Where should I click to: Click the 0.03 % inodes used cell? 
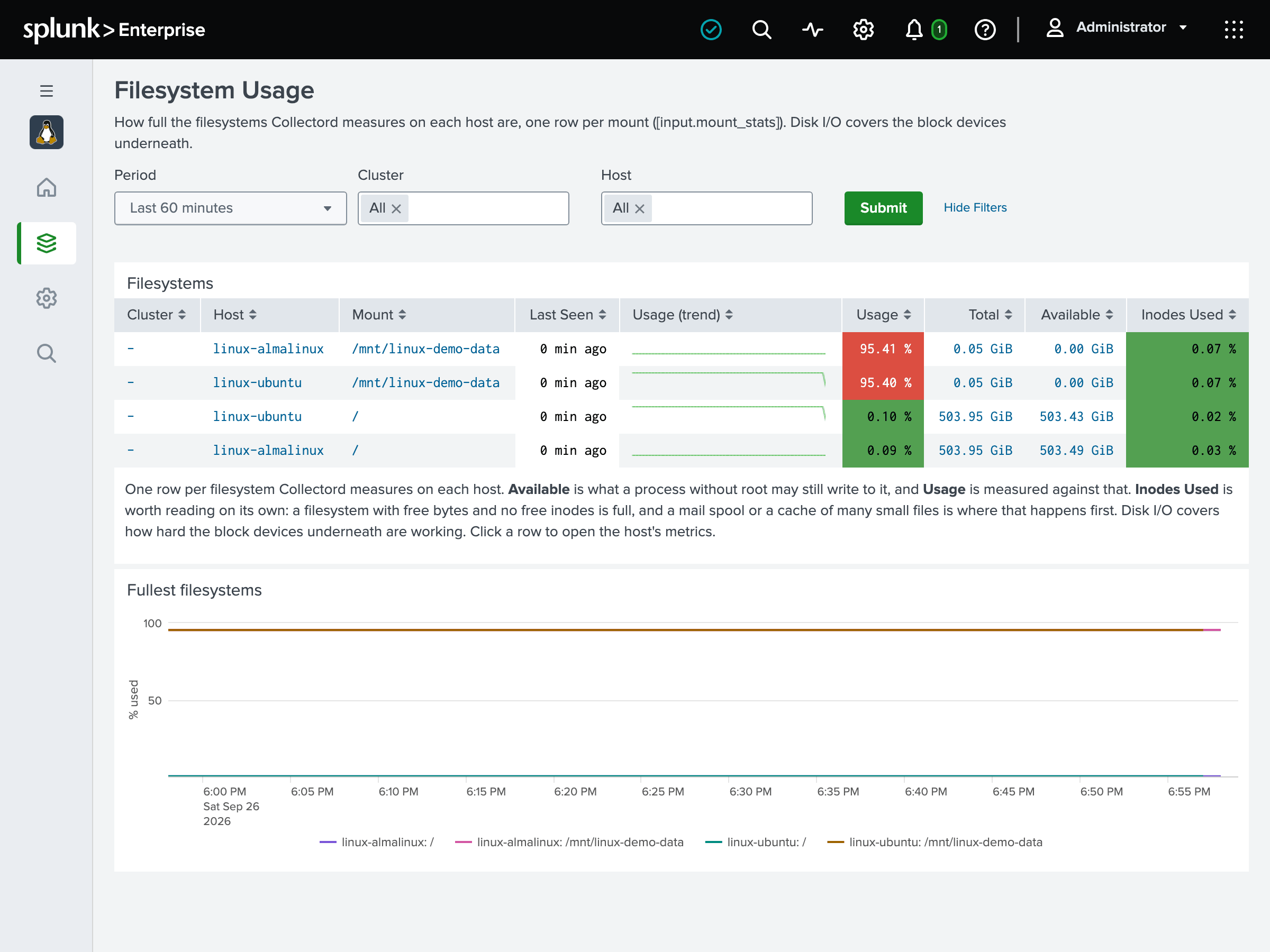(x=1187, y=451)
